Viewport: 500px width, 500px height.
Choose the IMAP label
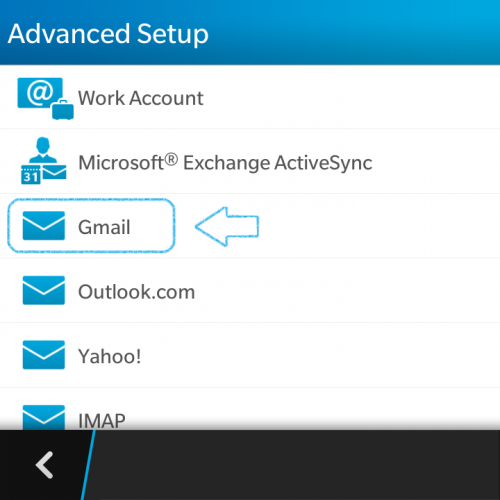(102, 421)
